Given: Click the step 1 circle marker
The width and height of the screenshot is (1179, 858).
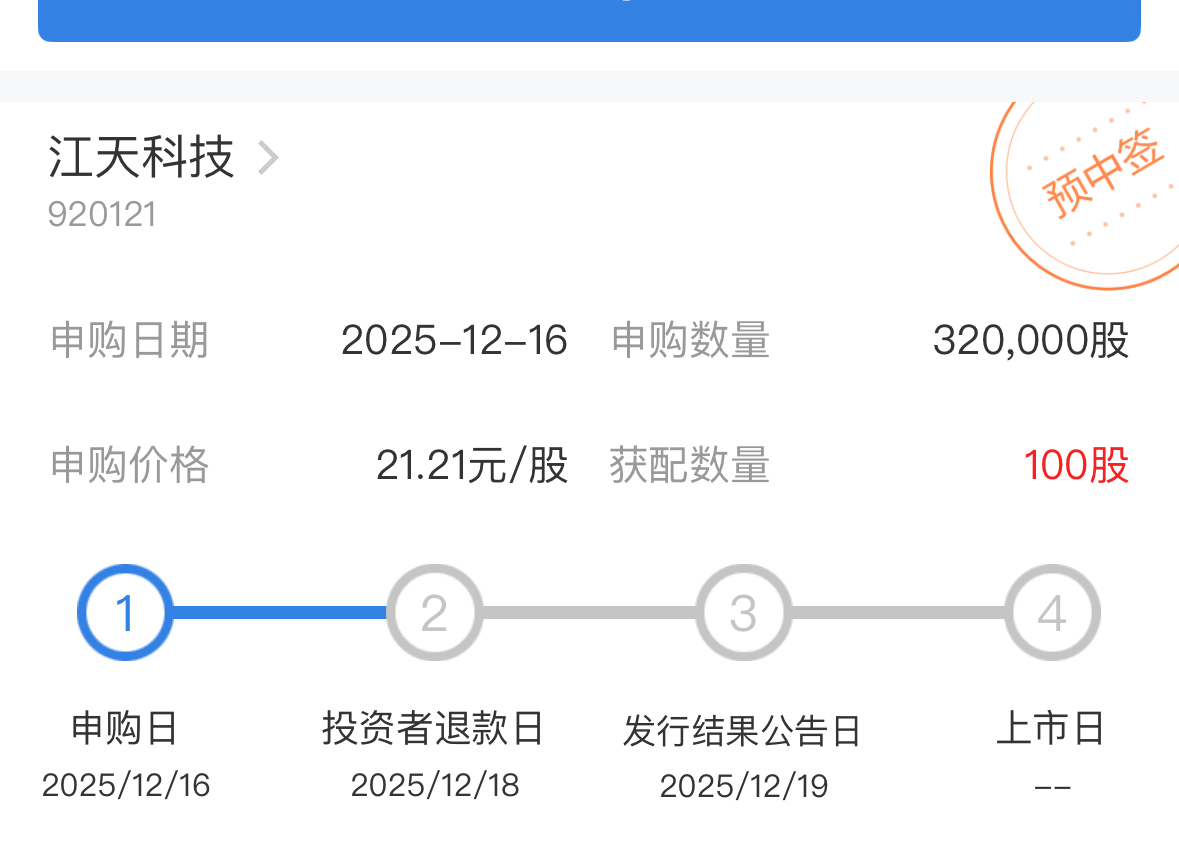Looking at the screenshot, I should pyautogui.click(x=125, y=613).
